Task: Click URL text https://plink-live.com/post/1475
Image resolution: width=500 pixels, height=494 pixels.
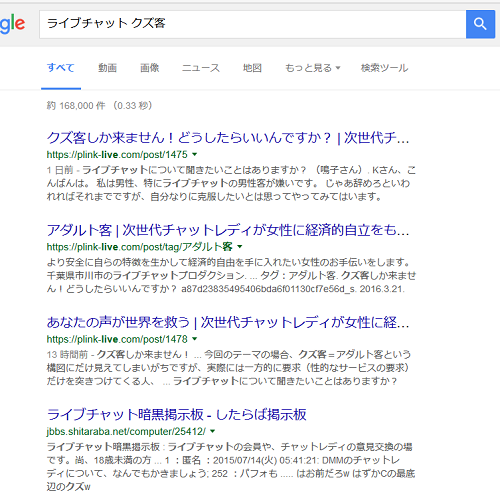Action: pos(117,155)
